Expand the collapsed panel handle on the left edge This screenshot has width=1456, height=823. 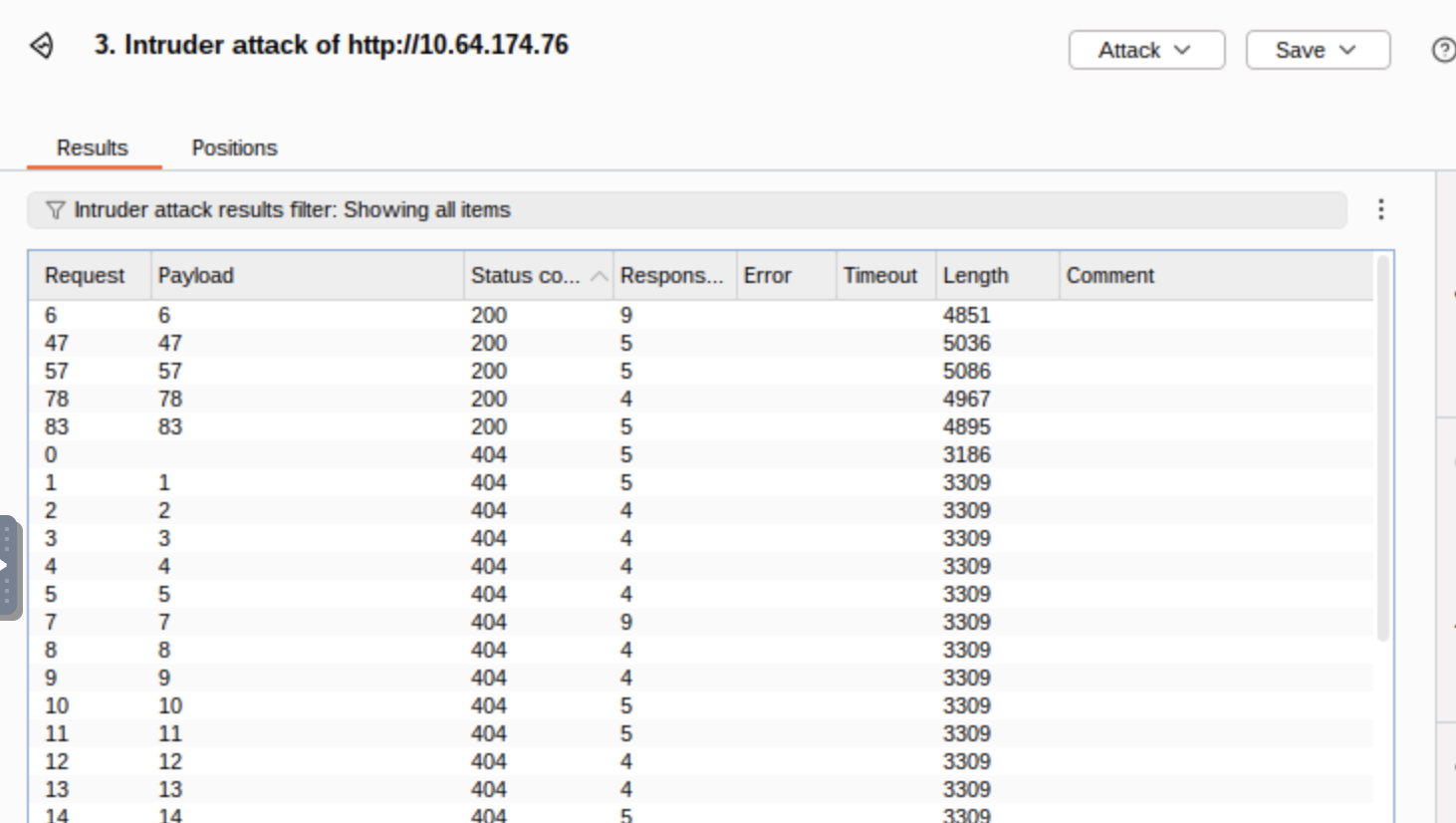(7, 563)
